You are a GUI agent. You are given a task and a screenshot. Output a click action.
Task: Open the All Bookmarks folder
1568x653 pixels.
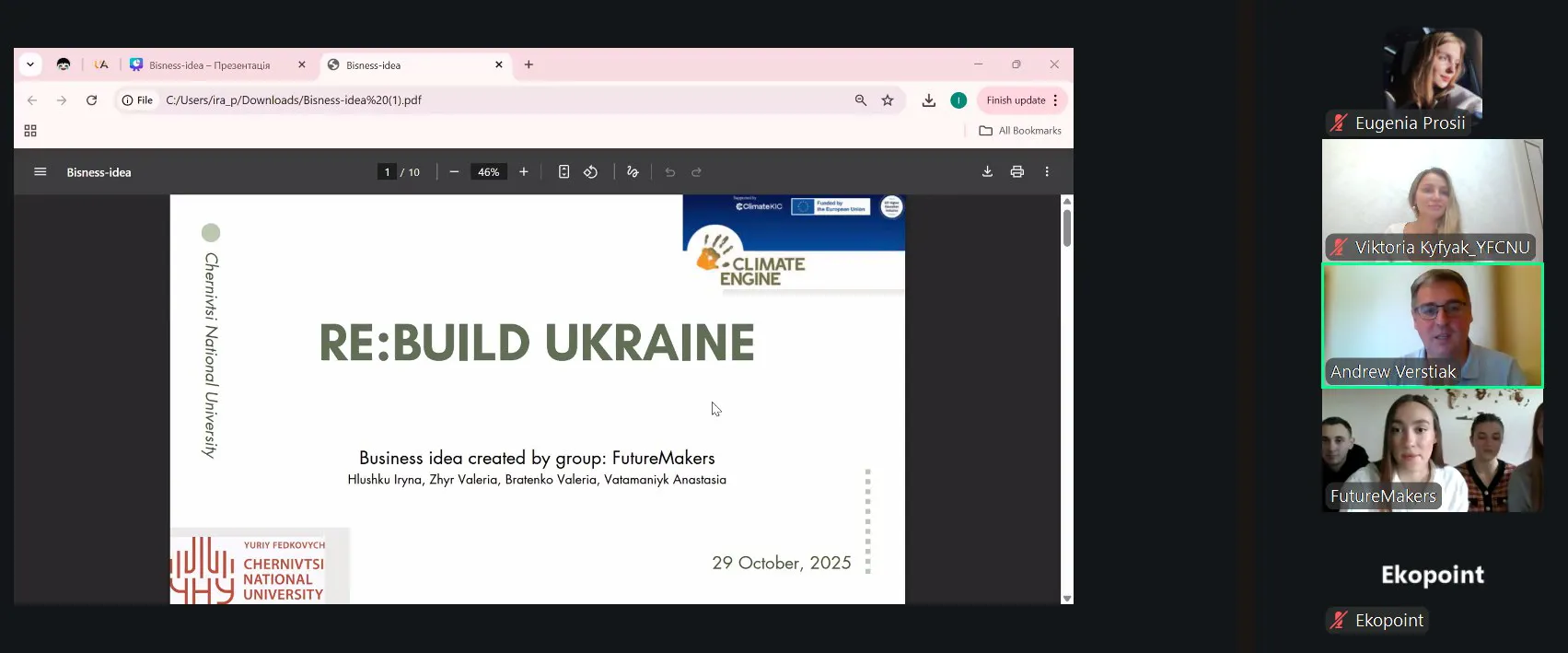tap(1020, 131)
